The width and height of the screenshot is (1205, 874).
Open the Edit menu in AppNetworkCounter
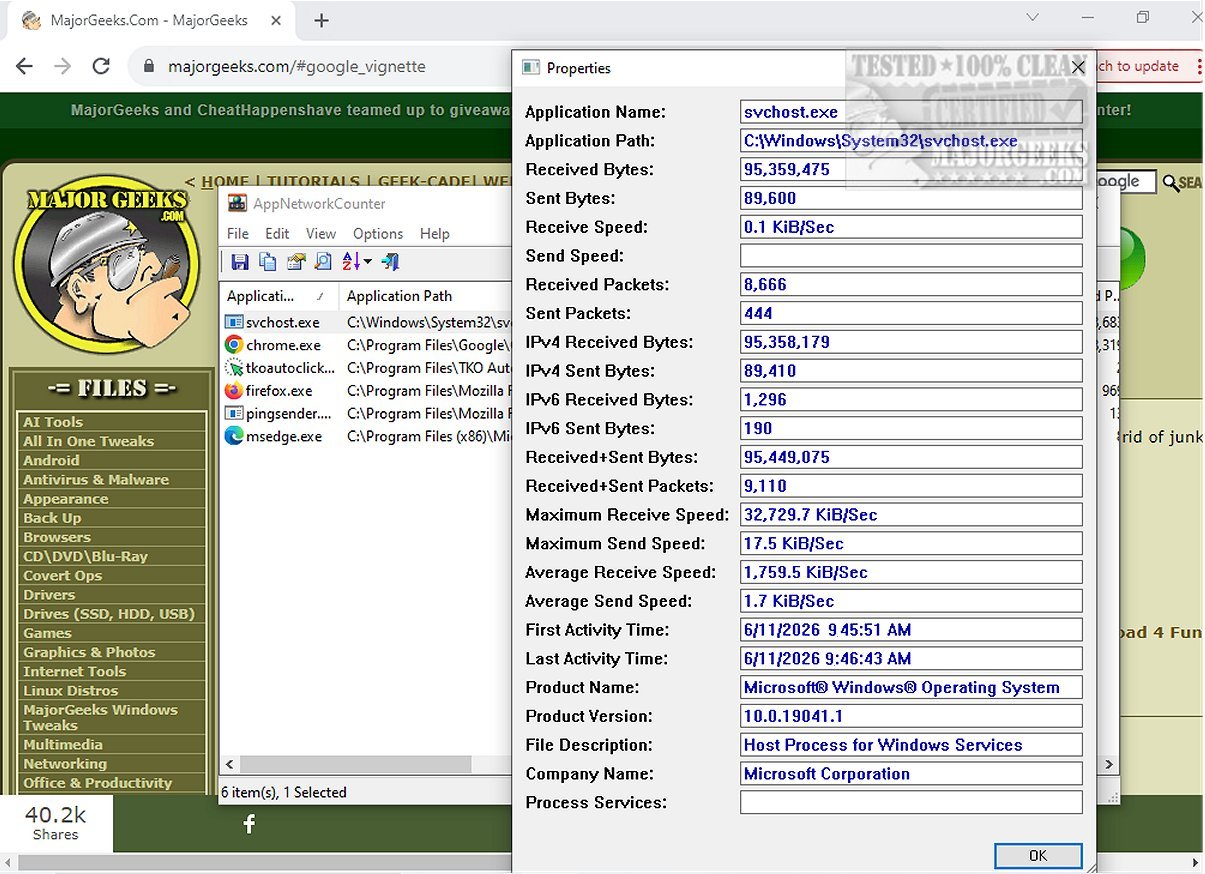point(277,233)
